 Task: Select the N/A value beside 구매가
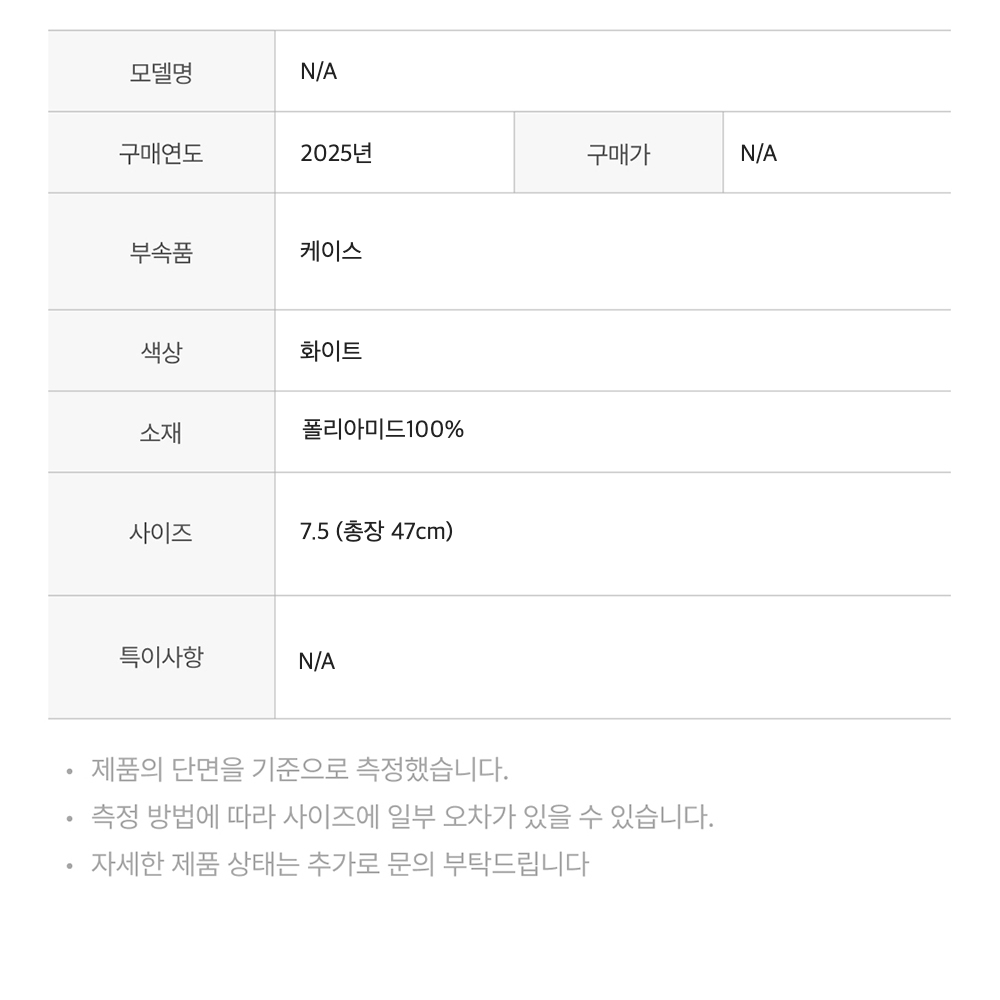pos(758,153)
